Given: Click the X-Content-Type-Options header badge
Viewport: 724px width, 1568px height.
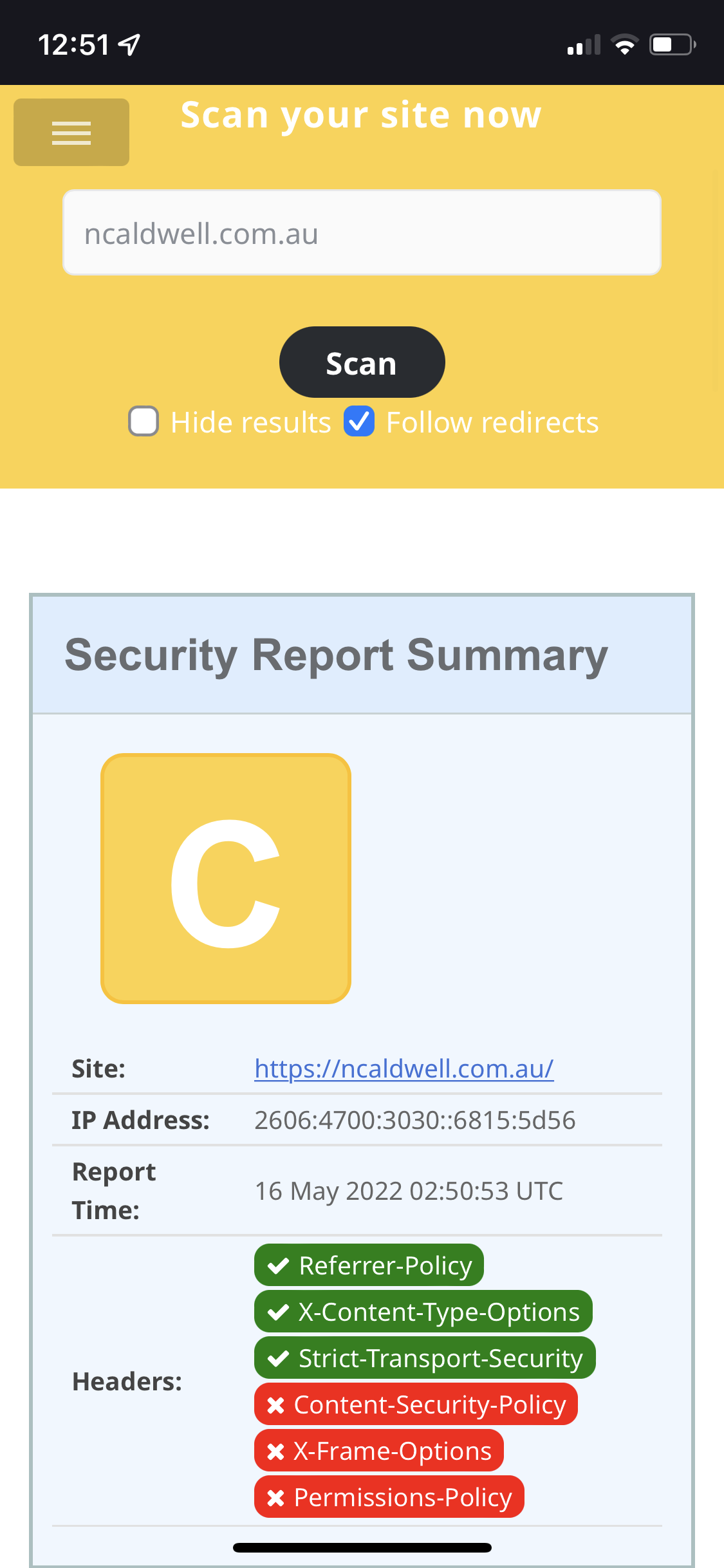Looking at the screenshot, I should 423,1312.
